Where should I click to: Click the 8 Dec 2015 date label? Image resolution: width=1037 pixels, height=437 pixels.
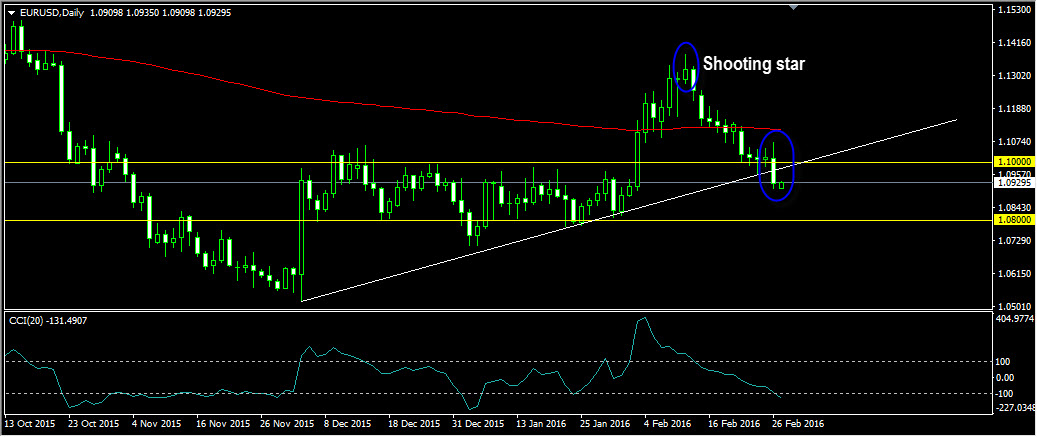click(x=349, y=423)
